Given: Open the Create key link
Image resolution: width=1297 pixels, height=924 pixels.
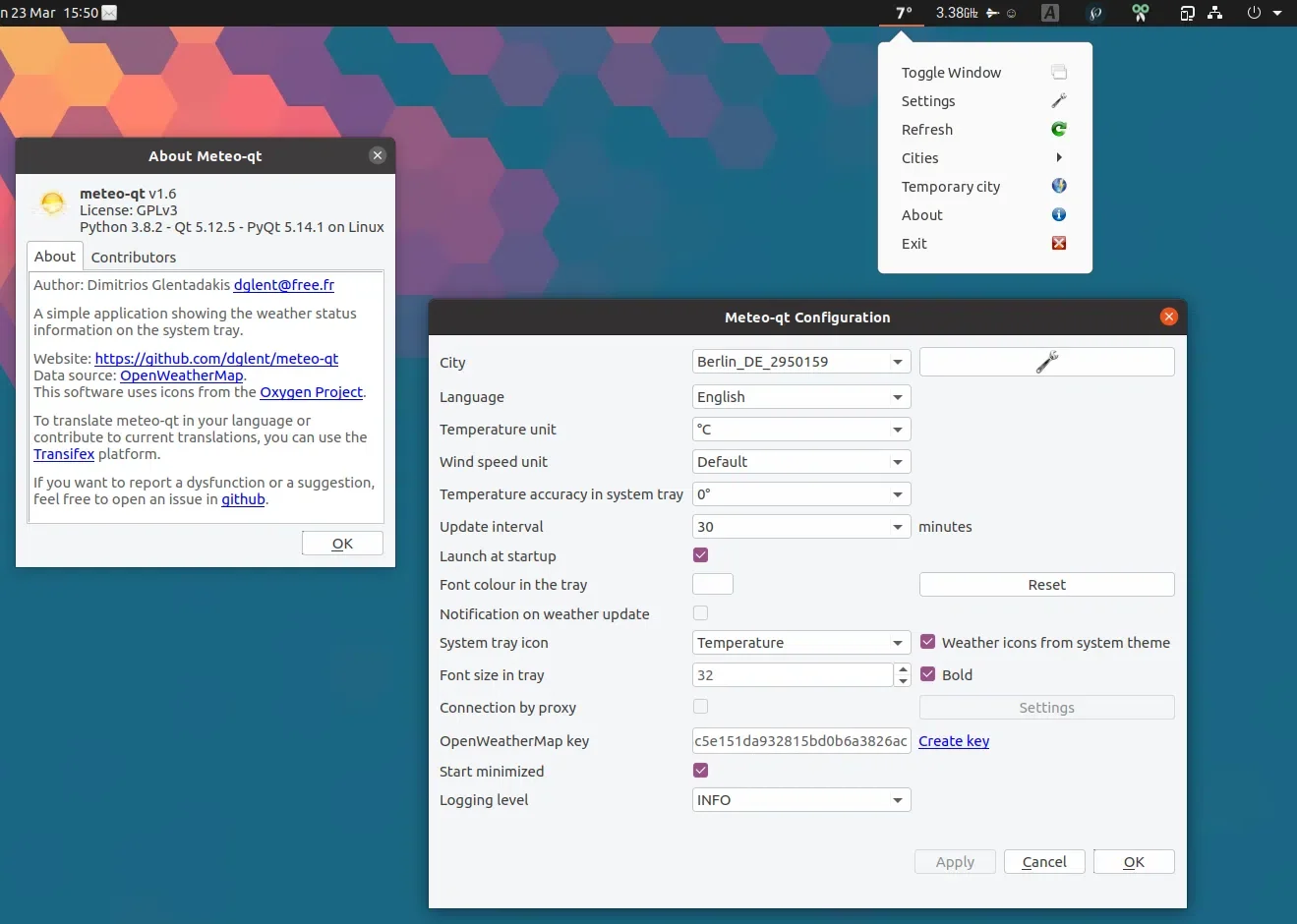Looking at the screenshot, I should pyautogui.click(x=954, y=741).
